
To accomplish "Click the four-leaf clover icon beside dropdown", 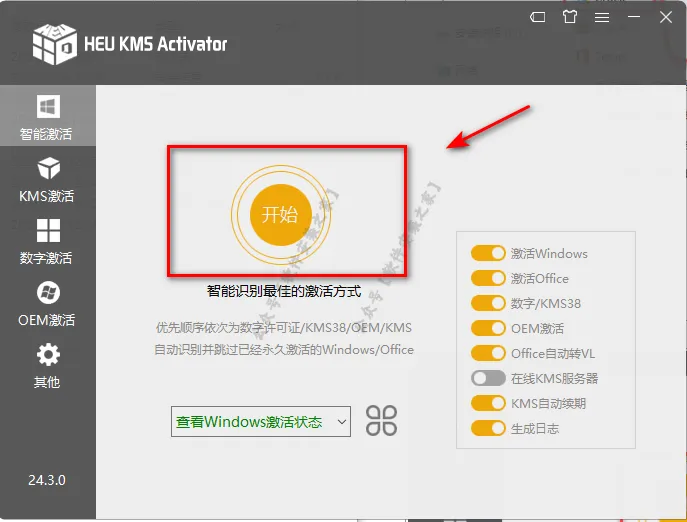I will [x=382, y=421].
